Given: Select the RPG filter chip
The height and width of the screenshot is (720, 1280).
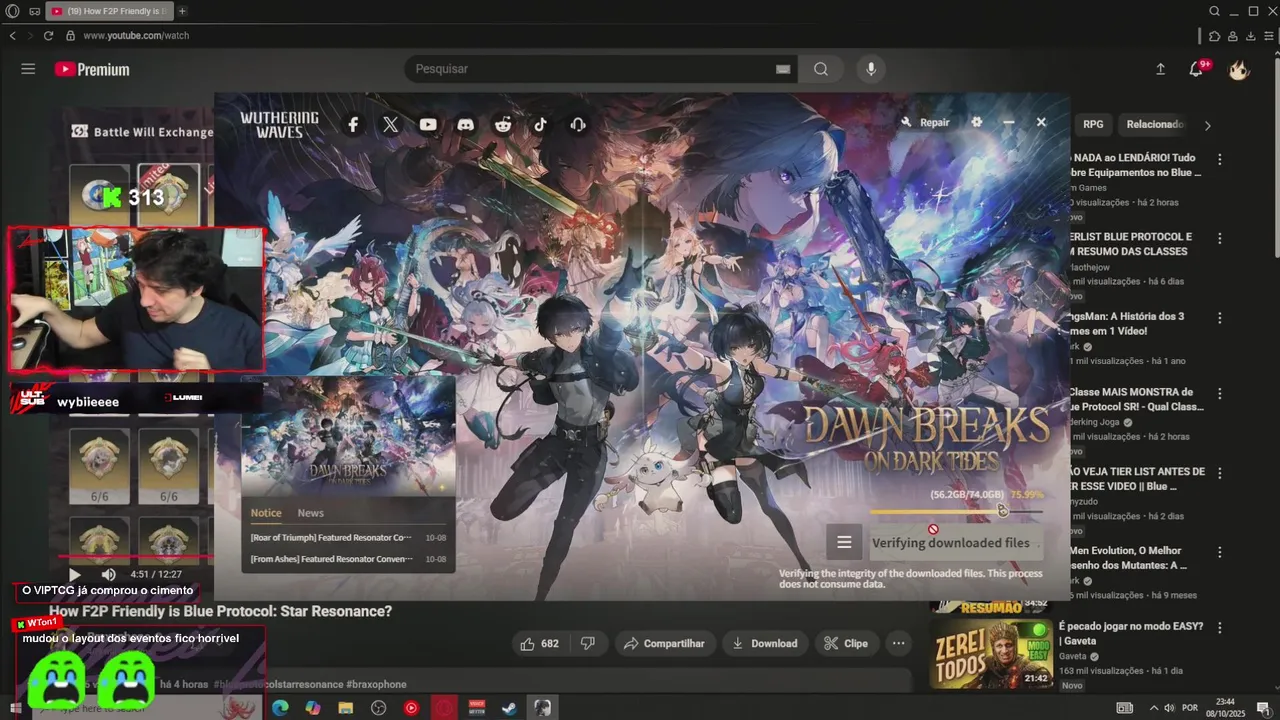Looking at the screenshot, I should [x=1093, y=124].
